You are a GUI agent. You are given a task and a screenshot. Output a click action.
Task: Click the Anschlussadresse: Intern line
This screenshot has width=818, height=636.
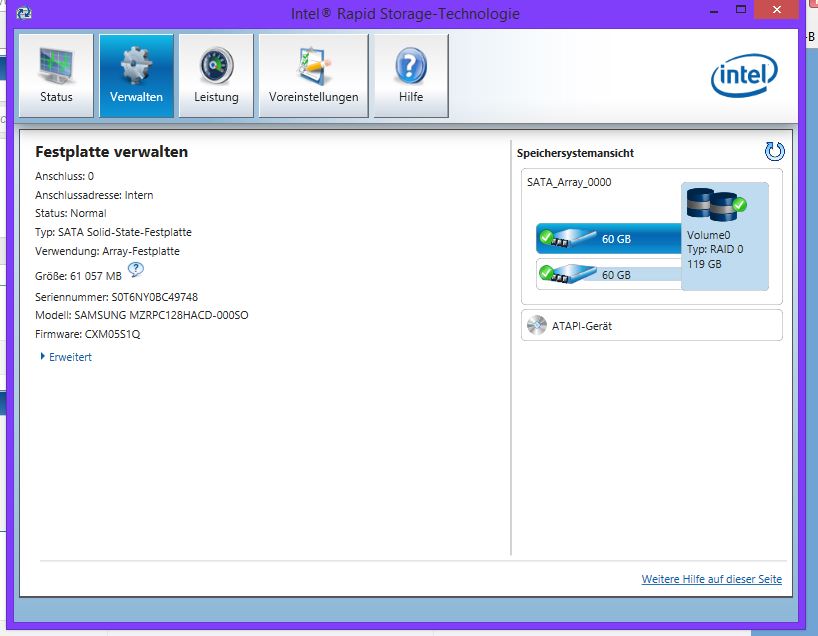[x=94, y=195]
